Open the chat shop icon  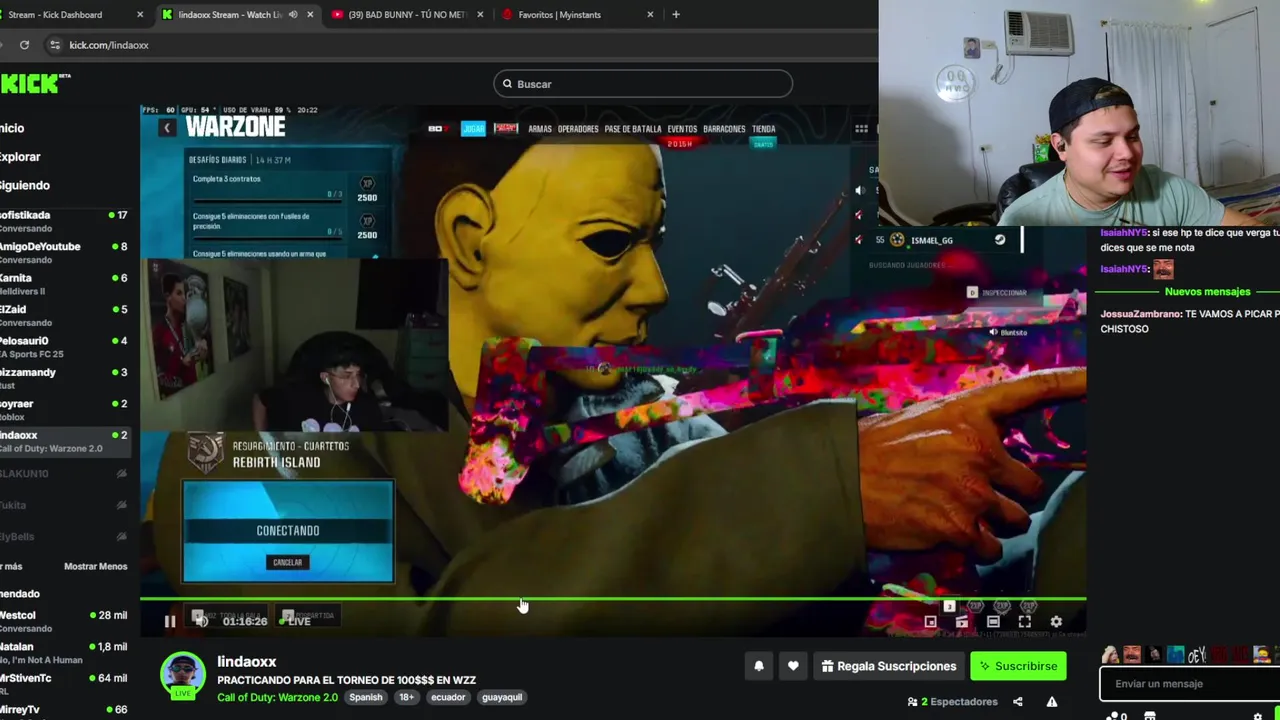(1150, 716)
